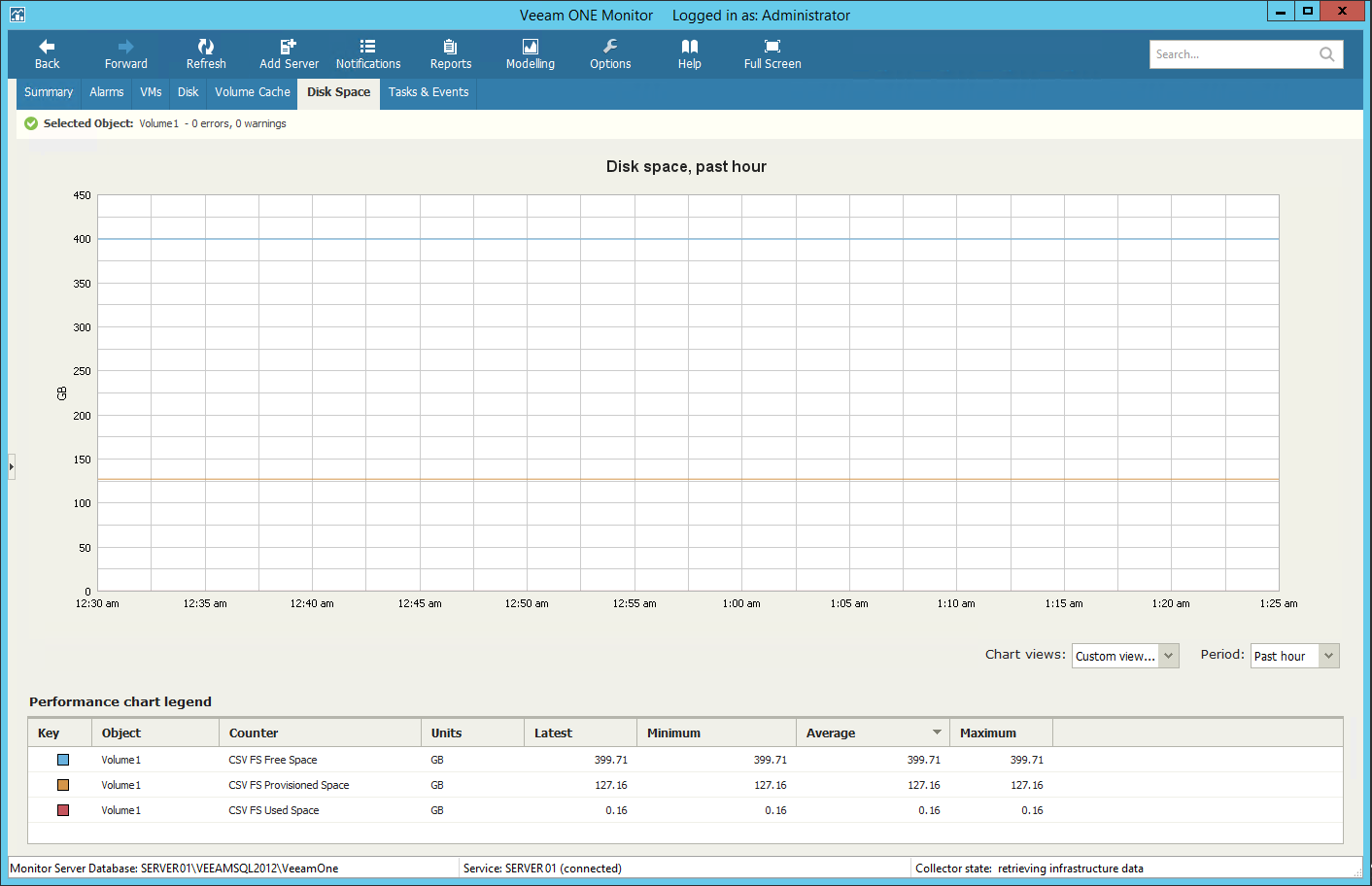Screen dimensions: 1372x886
Task: Open the Reports toolbar item
Action: click(451, 54)
